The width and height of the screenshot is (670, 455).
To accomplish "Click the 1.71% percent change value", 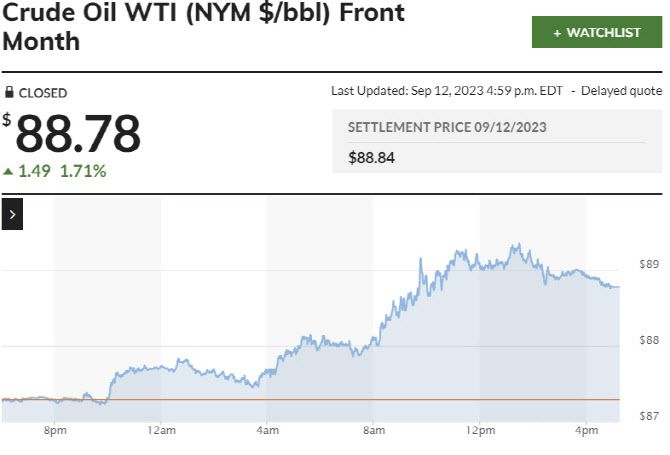I will pyautogui.click(x=83, y=171).
